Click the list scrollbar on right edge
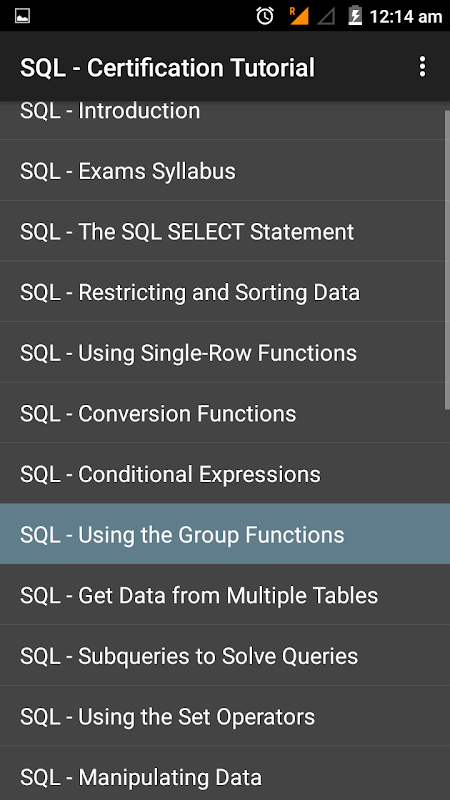The width and height of the screenshot is (450, 800). (x=447, y=260)
